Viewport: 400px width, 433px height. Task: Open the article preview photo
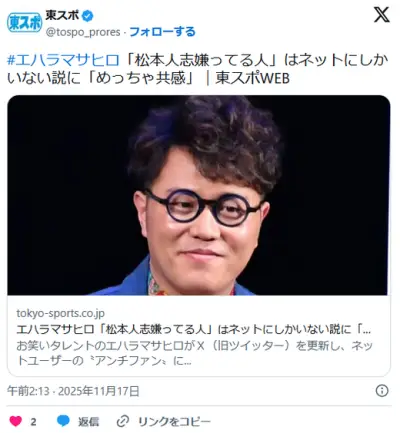pos(199,195)
